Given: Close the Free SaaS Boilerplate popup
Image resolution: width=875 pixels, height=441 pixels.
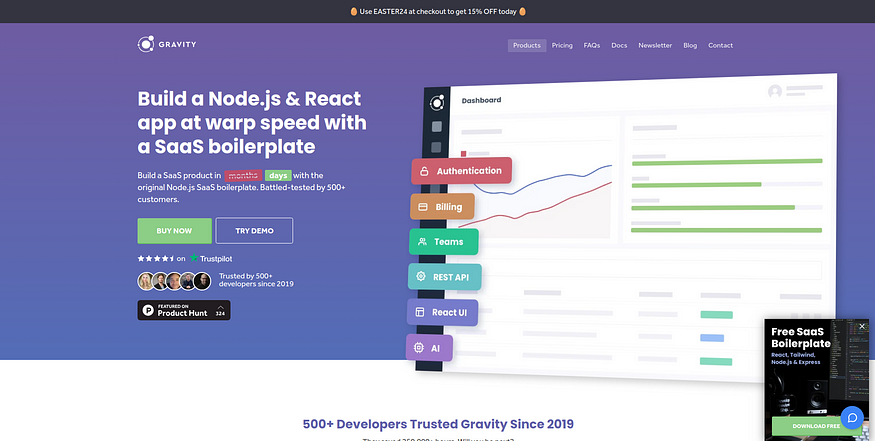Looking at the screenshot, I should pyautogui.click(x=862, y=326).
